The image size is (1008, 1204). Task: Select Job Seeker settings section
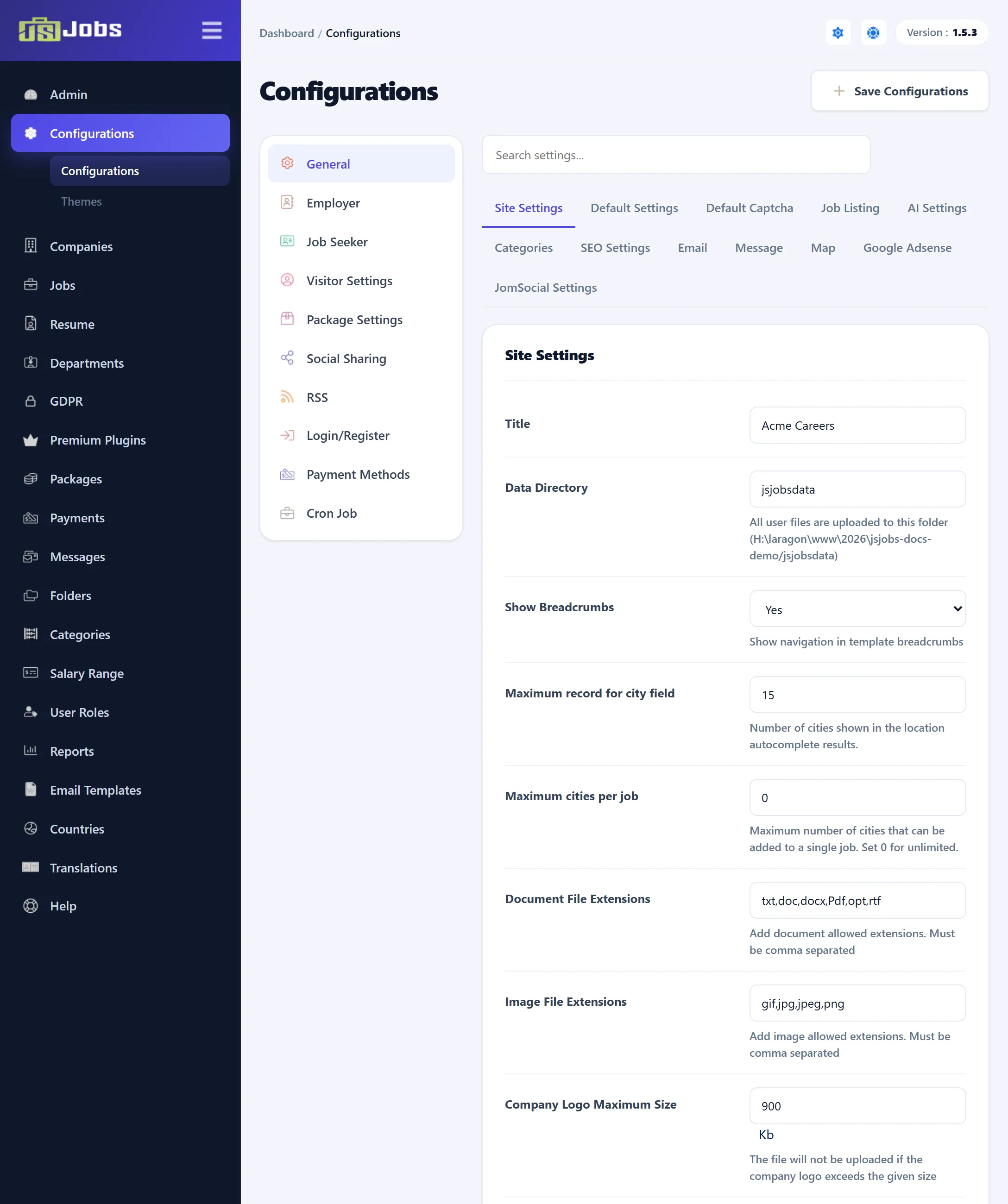pos(361,242)
